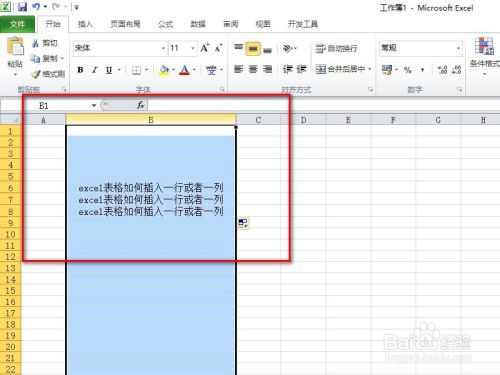The image size is (500, 375).
Task: Click the Paste clipboard icon
Action: point(15,46)
